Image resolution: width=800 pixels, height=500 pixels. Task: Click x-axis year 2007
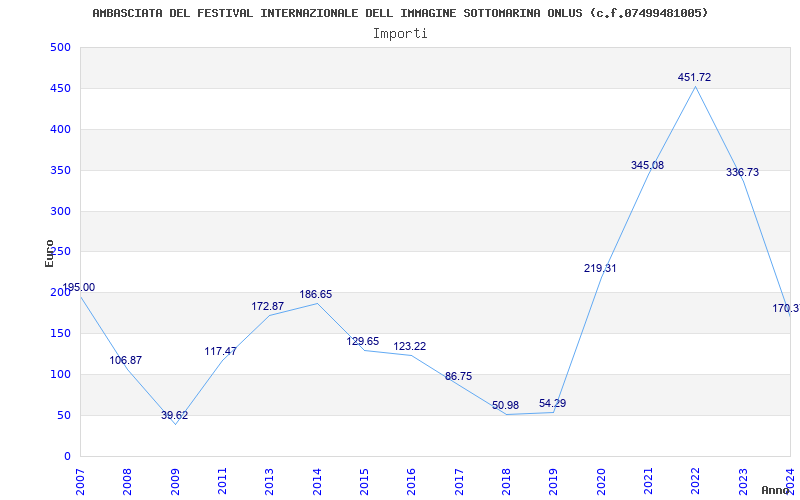[x=80, y=482]
